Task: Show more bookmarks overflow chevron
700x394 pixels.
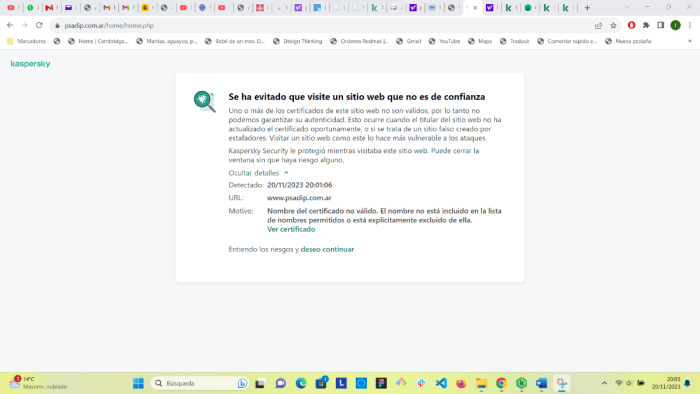Action: 690,41
